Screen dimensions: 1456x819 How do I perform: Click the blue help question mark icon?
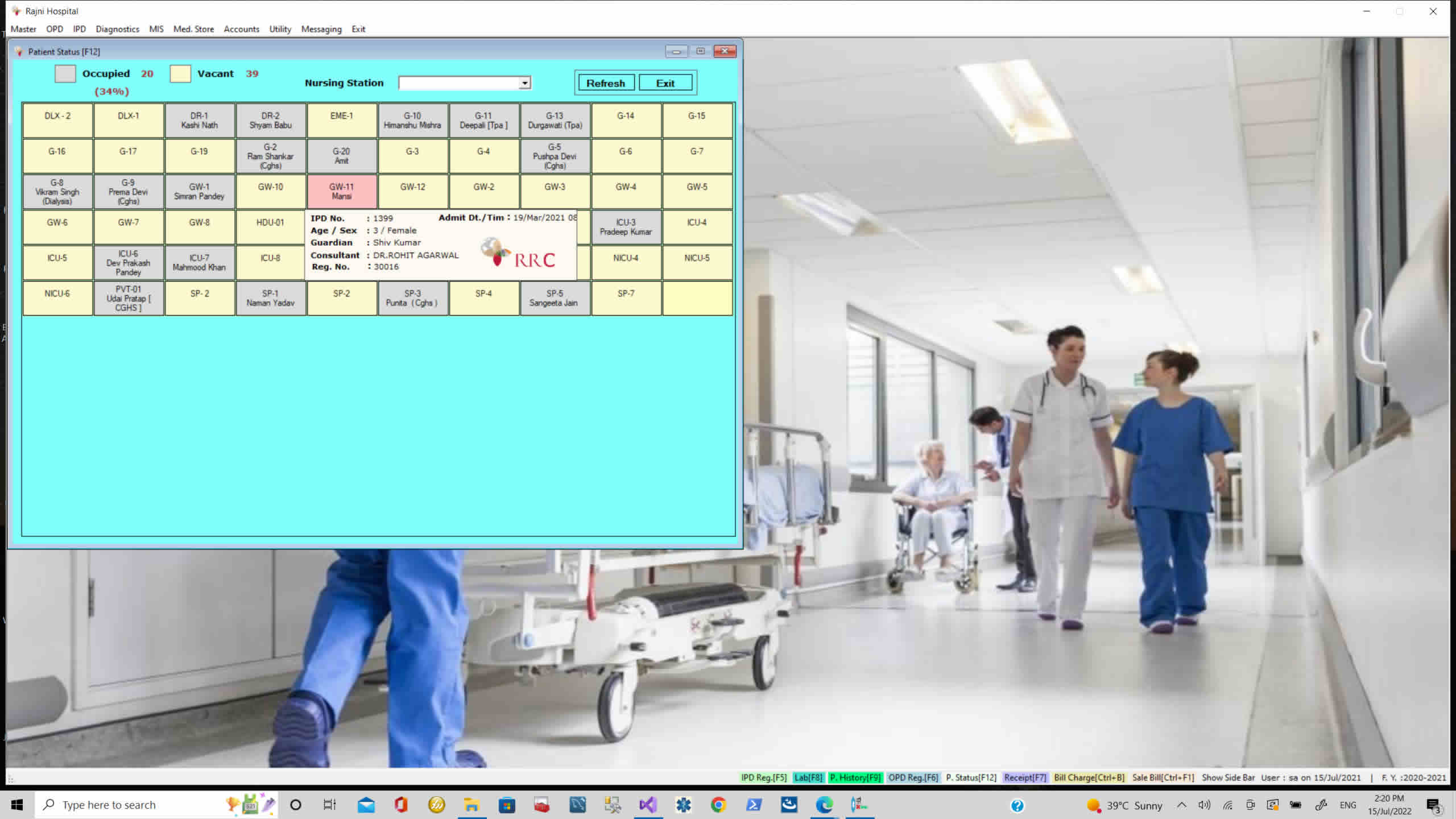[x=1017, y=805]
